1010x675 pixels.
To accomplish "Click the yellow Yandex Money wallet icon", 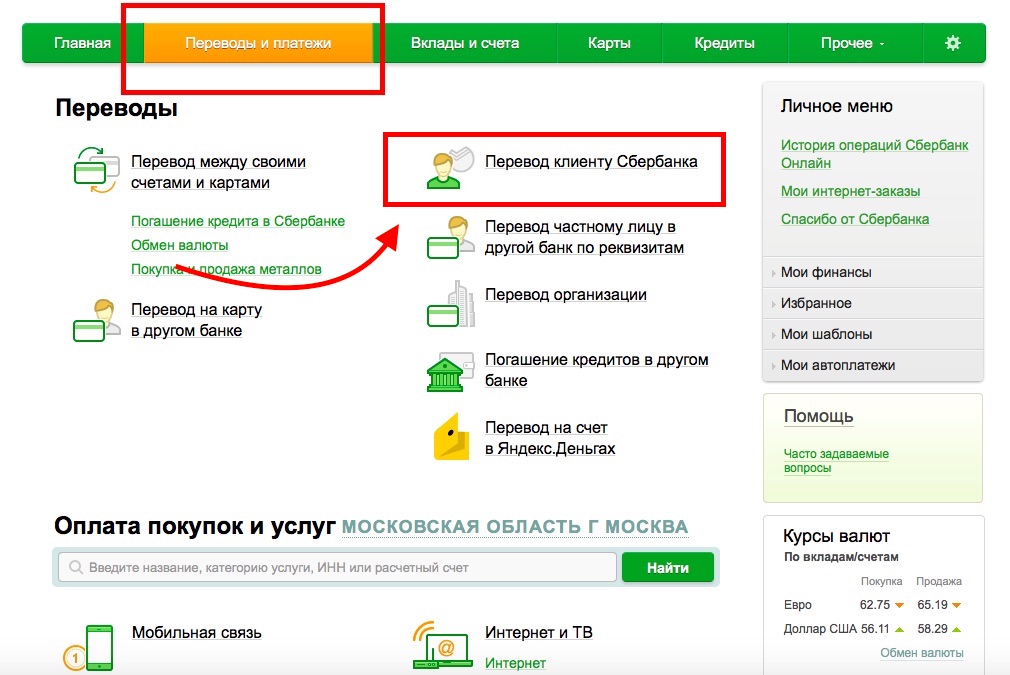I will tap(451, 437).
